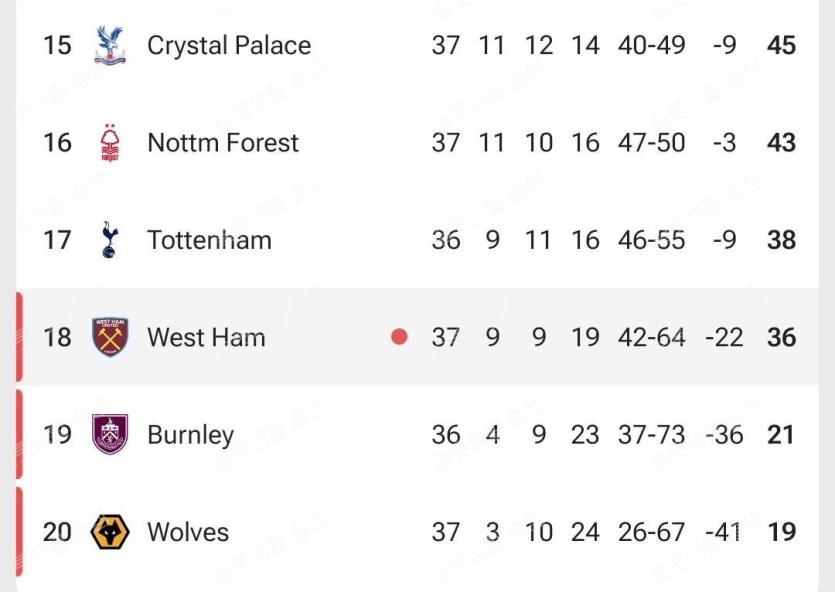Click the Crystal Palace club crest
The height and width of the screenshot is (592, 835).
click(x=110, y=45)
